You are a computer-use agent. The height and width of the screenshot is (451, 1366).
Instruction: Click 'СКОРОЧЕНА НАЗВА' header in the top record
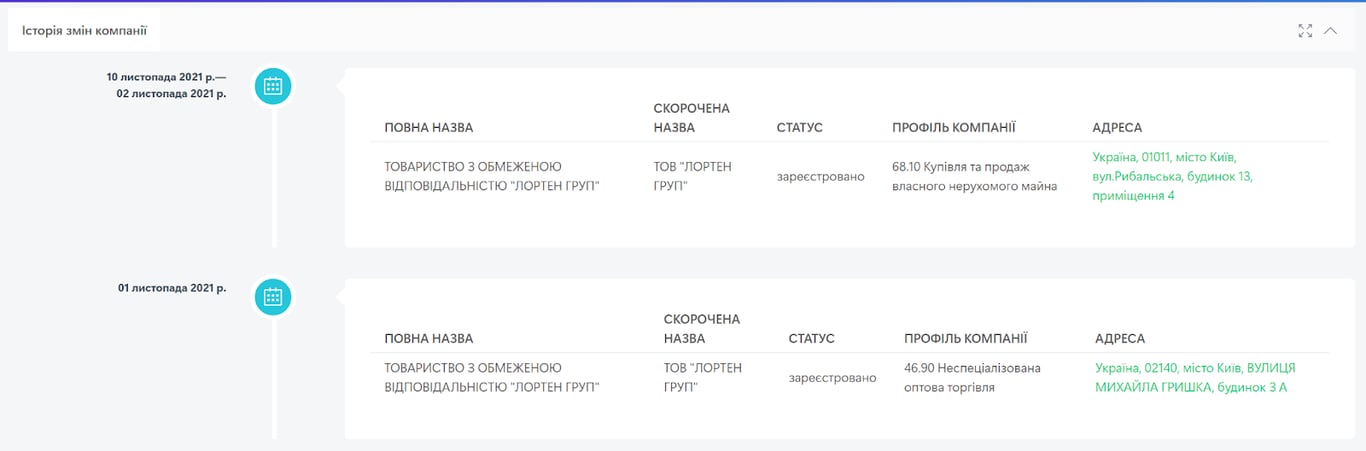click(x=692, y=117)
